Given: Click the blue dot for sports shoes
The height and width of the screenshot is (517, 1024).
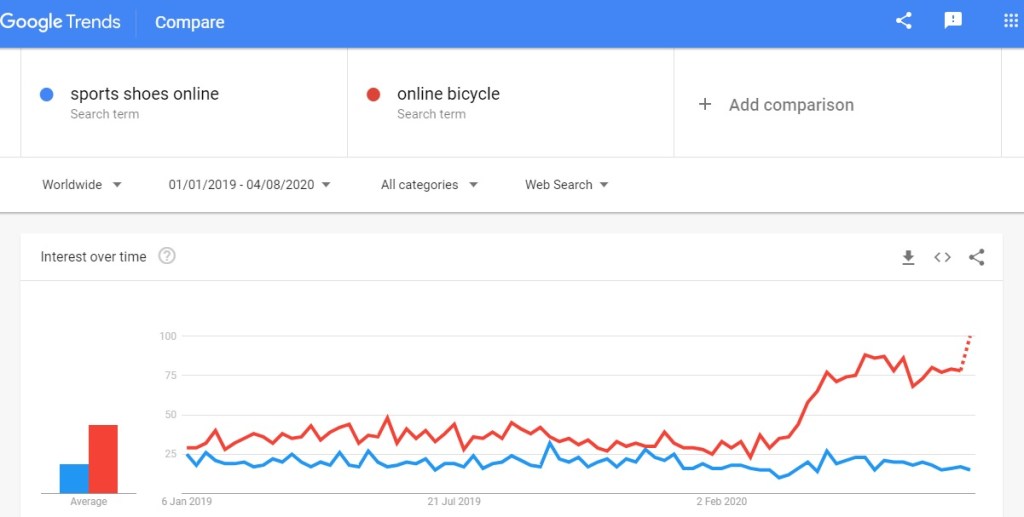Looking at the screenshot, I should (x=46, y=94).
